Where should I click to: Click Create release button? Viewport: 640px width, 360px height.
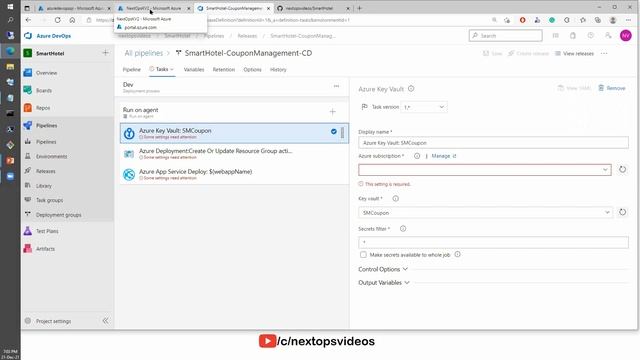(x=528, y=53)
